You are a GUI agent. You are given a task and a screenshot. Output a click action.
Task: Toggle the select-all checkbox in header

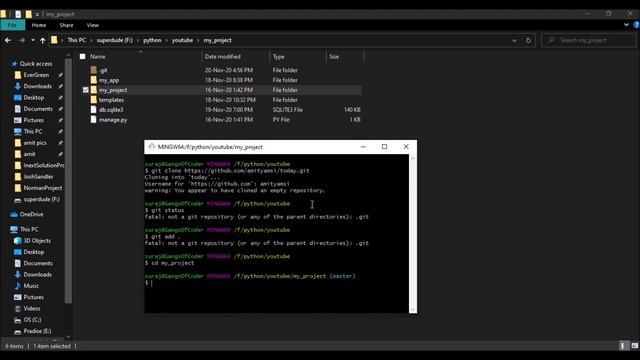[82, 56]
